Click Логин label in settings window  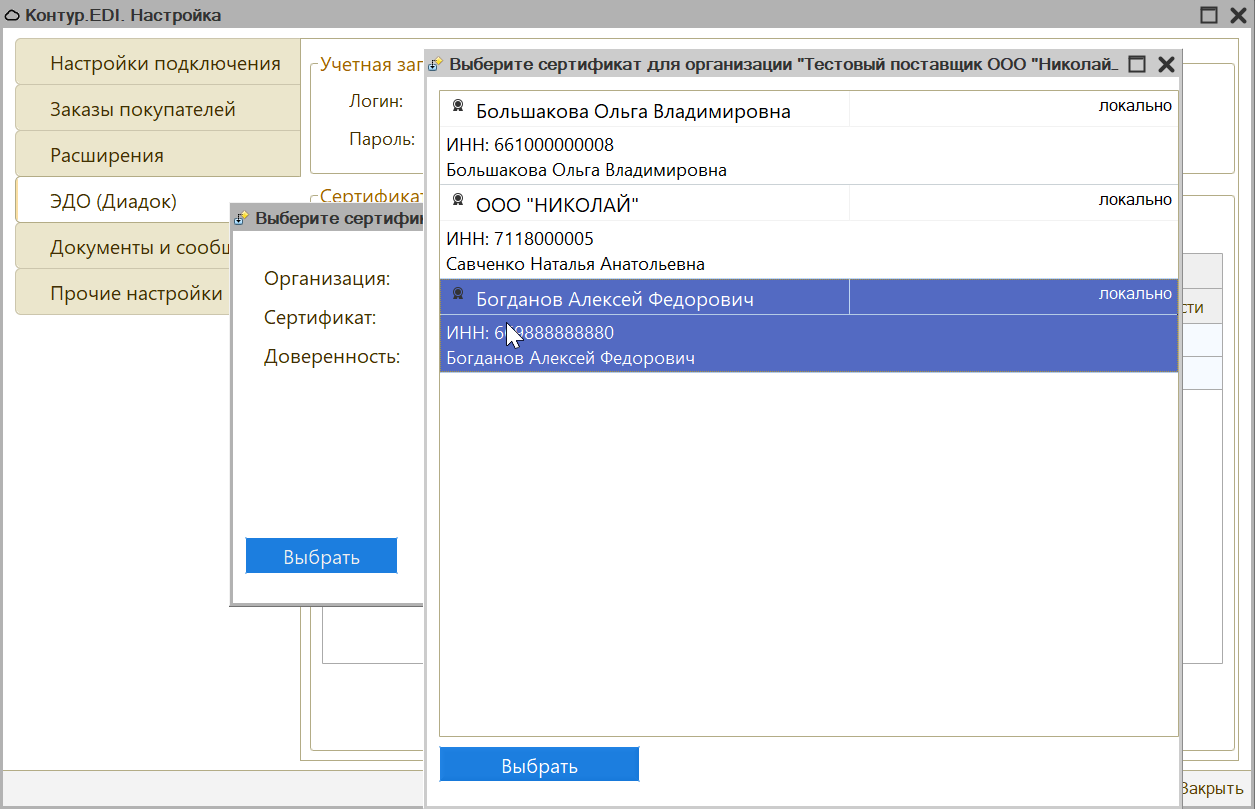(x=376, y=101)
